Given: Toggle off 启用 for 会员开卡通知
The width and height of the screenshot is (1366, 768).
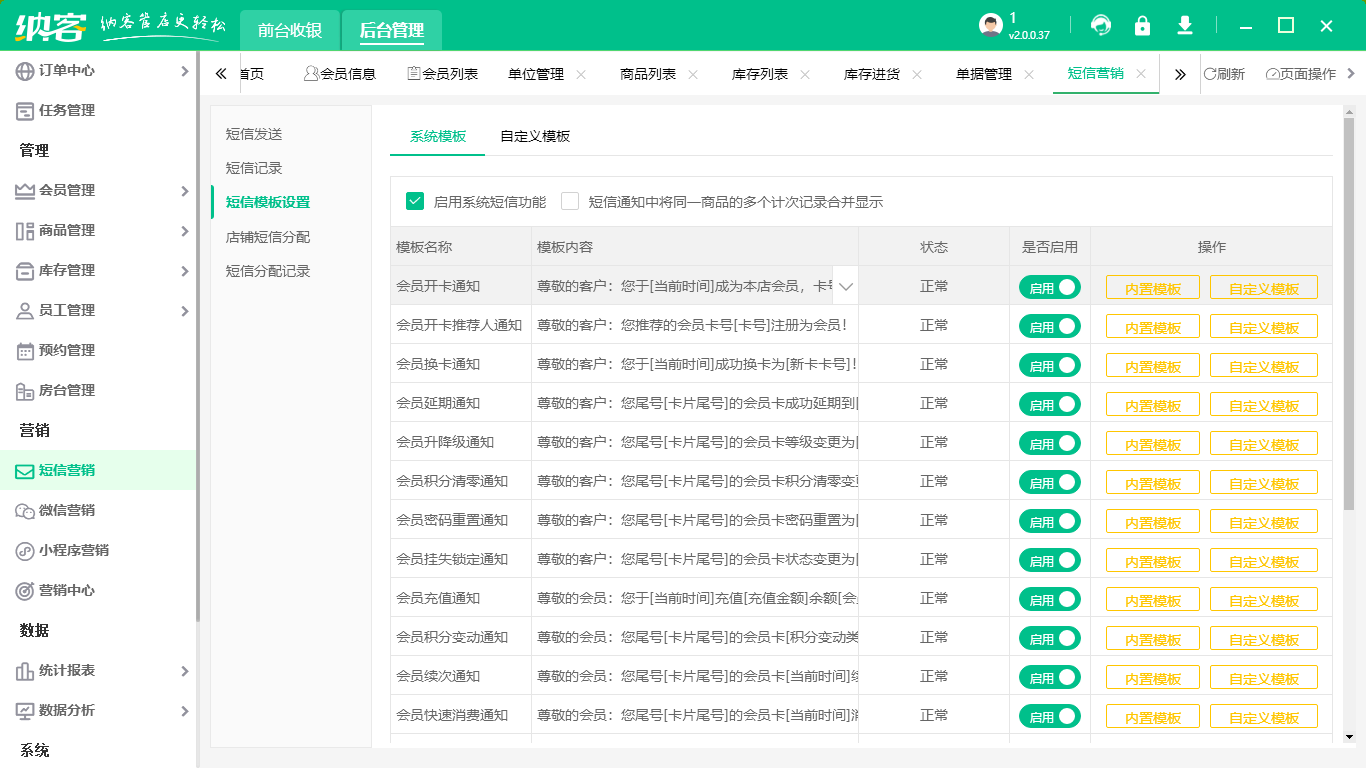Looking at the screenshot, I should 1049,286.
